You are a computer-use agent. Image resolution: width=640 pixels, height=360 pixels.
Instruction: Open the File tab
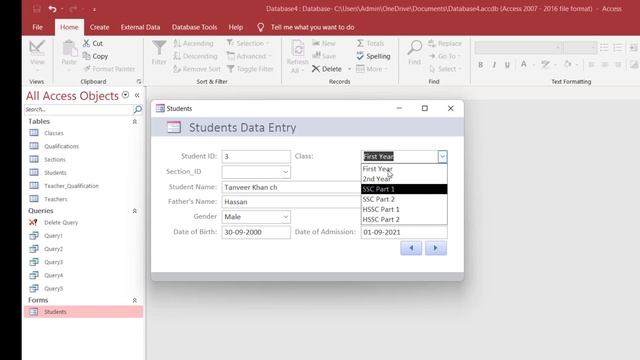[x=38, y=27]
